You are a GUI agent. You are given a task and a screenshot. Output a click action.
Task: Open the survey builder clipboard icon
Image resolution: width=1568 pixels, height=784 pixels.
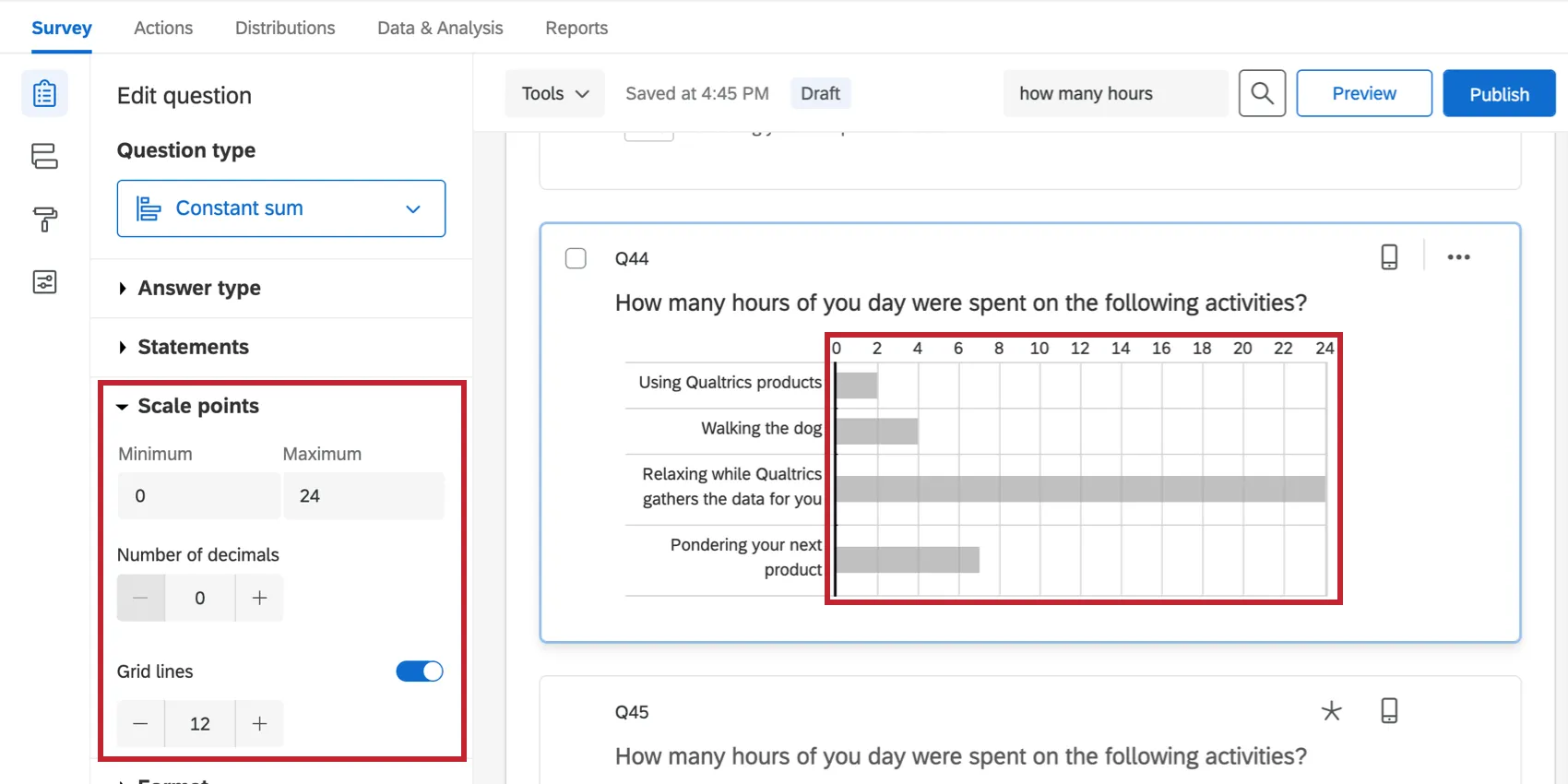coord(44,94)
